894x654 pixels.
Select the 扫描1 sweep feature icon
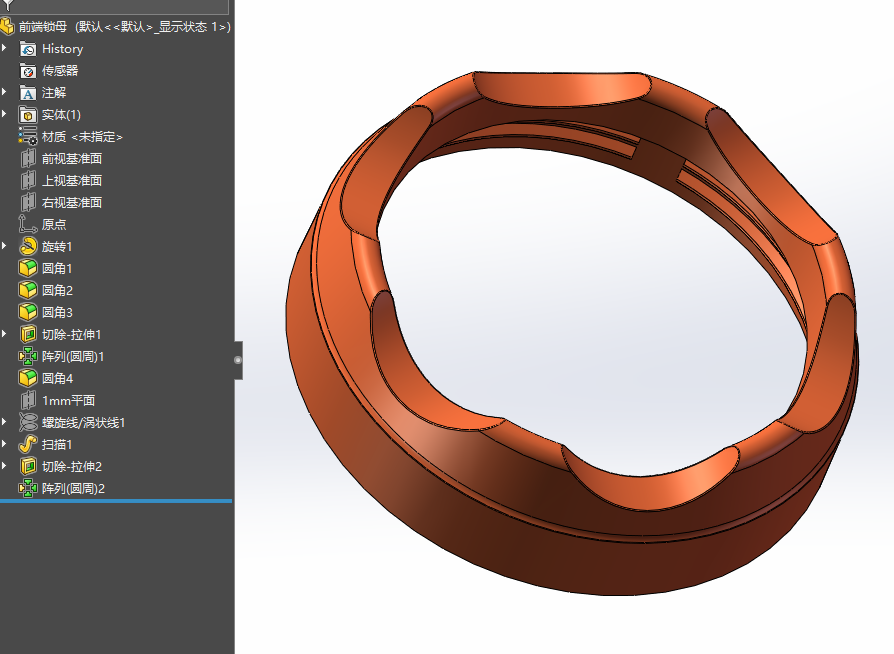28,445
